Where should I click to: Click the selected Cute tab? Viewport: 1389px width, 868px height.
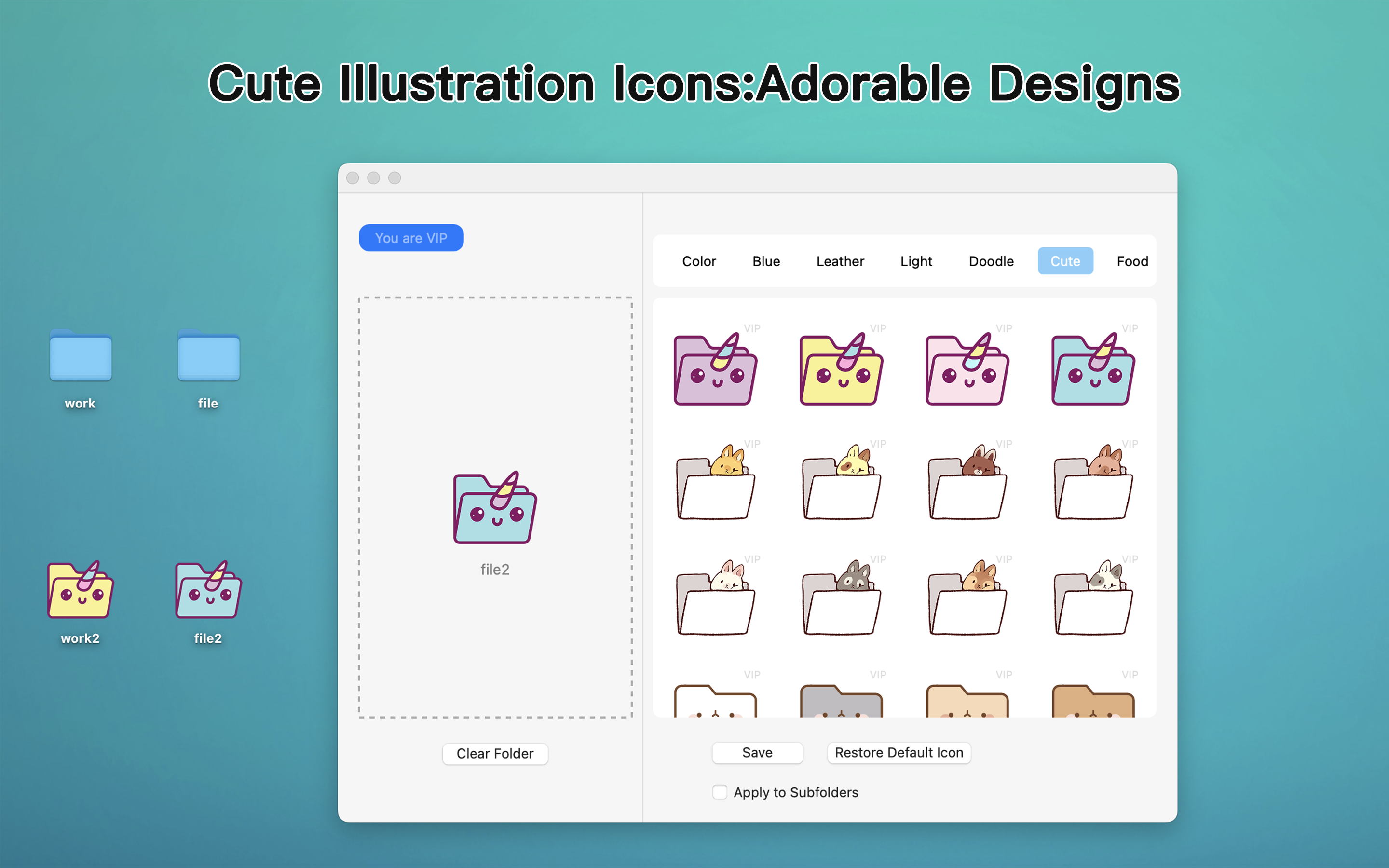click(1065, 261)
